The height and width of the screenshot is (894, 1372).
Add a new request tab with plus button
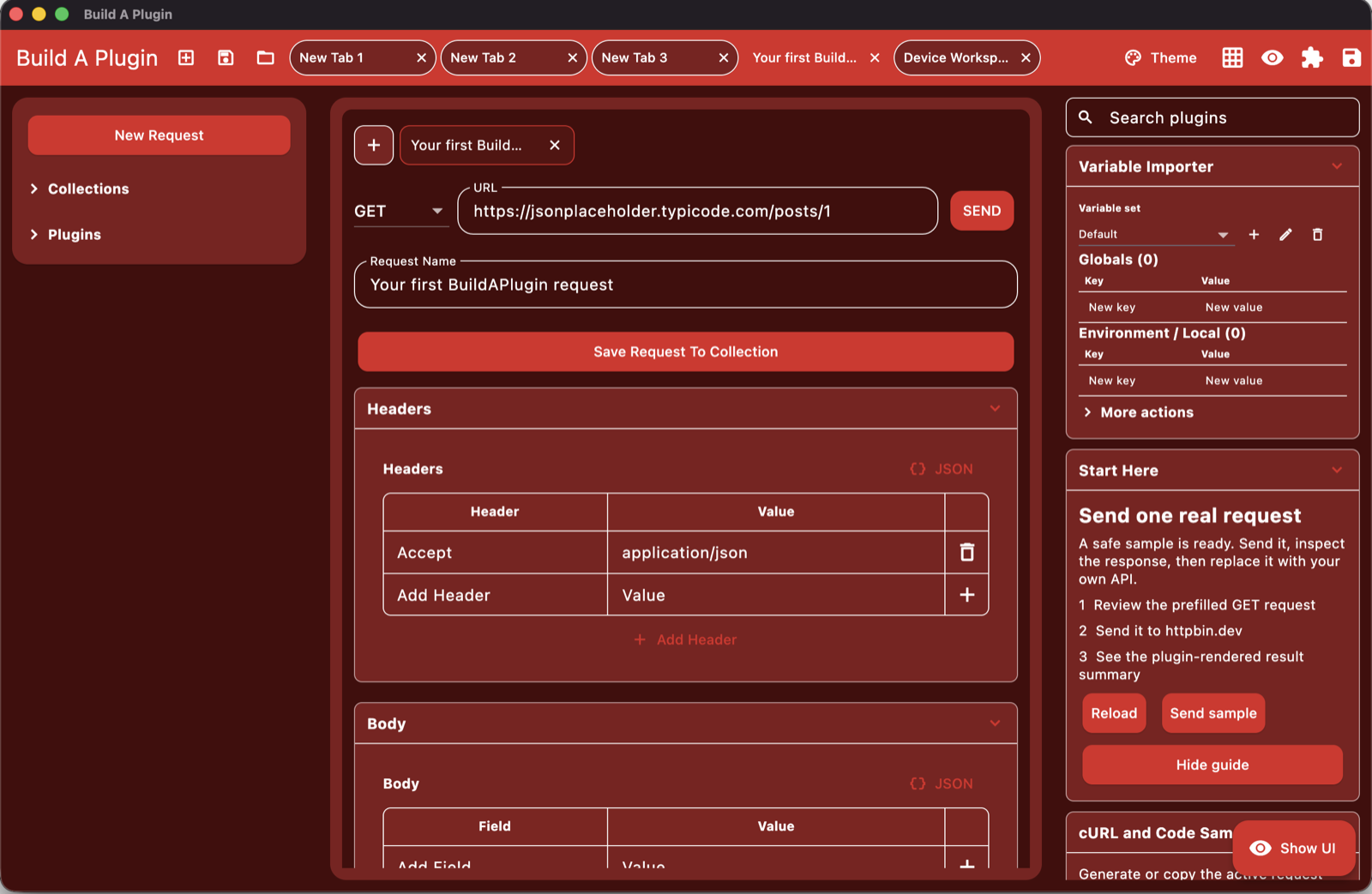coord(374,145)
